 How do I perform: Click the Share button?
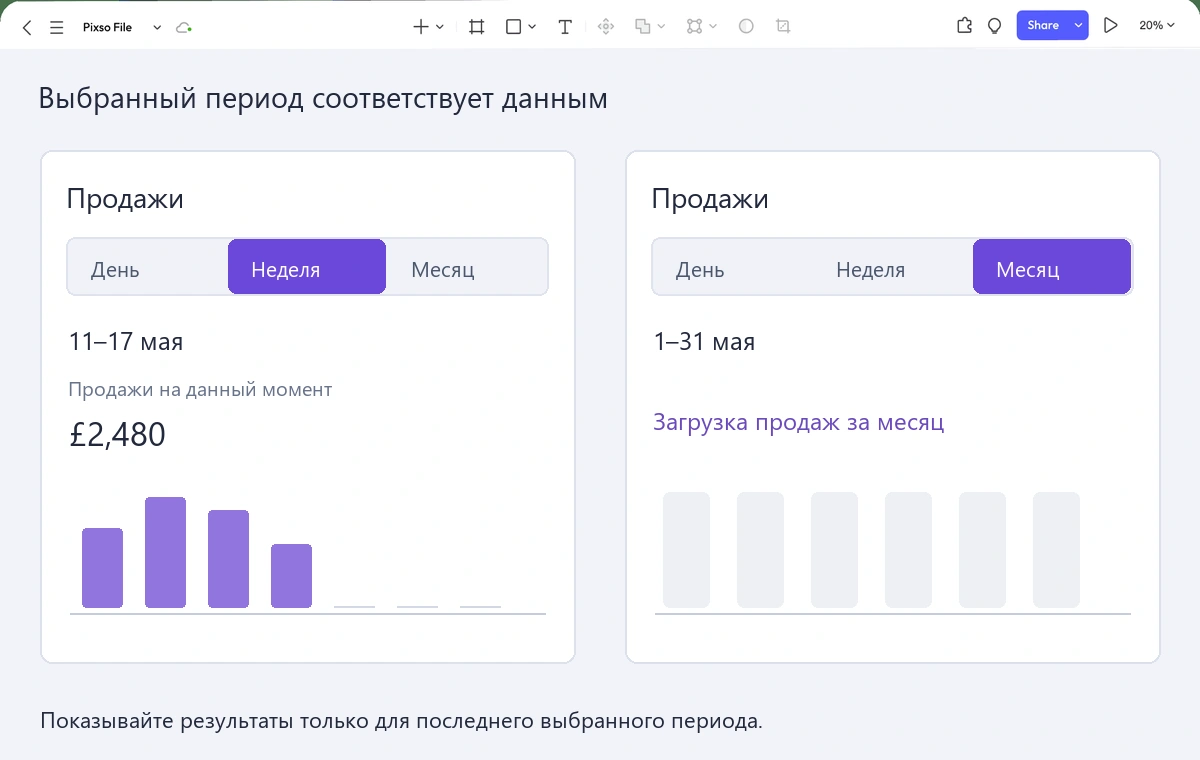point(1043,26)
